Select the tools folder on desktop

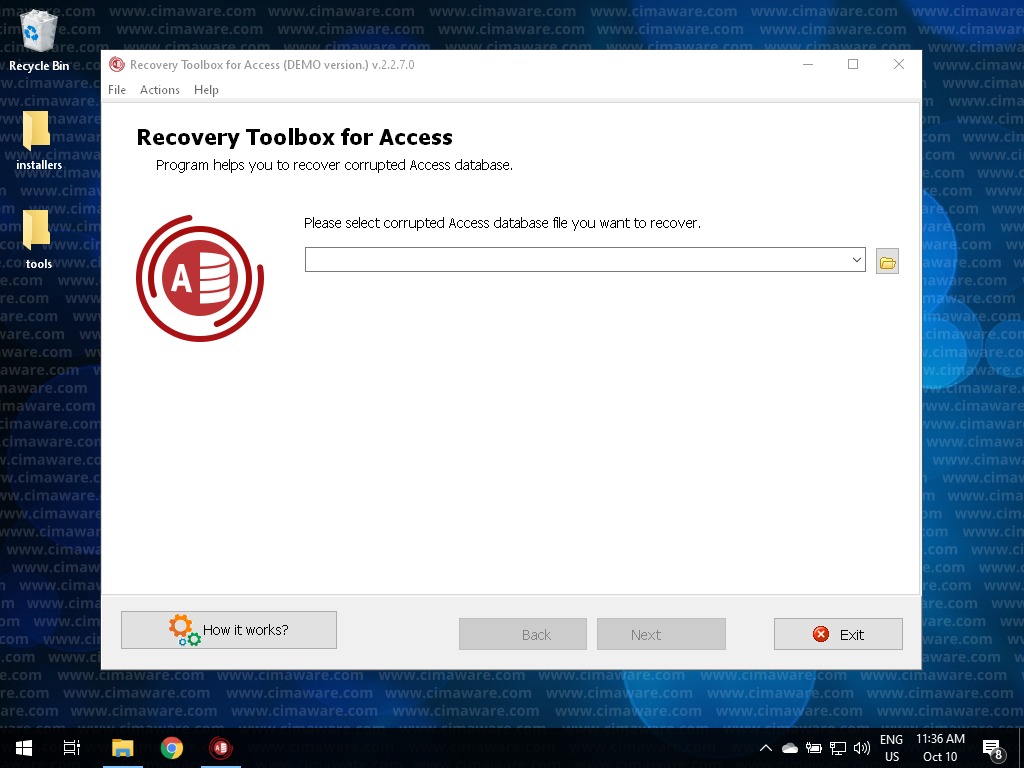tap(39, 240)
